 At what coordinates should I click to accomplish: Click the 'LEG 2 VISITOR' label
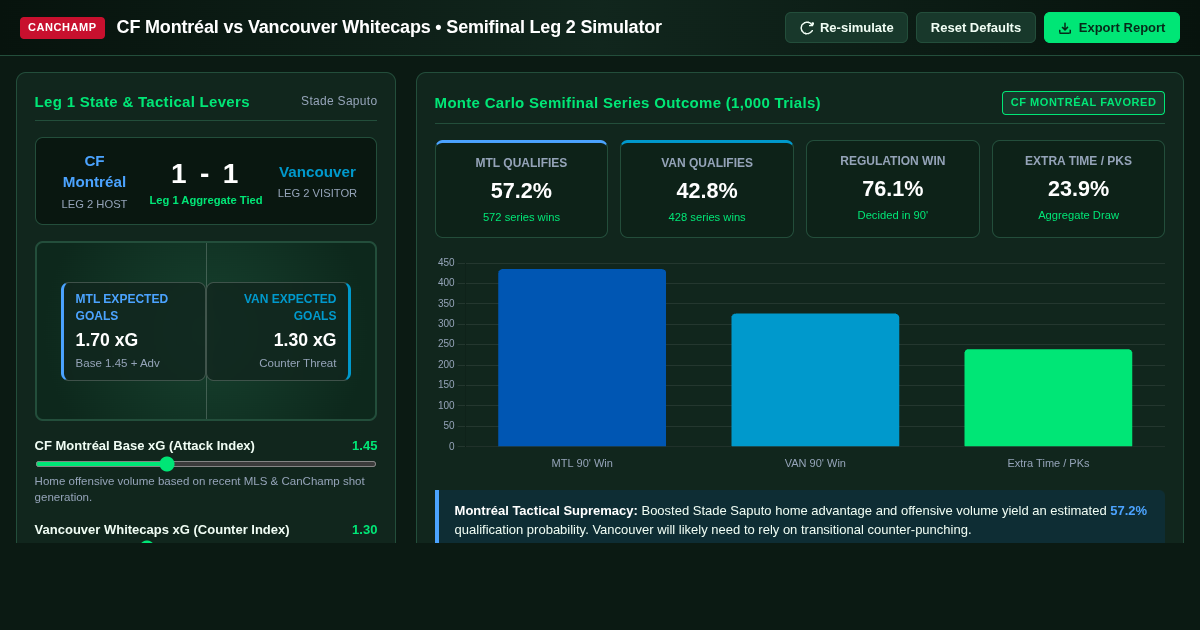[317, 193]
